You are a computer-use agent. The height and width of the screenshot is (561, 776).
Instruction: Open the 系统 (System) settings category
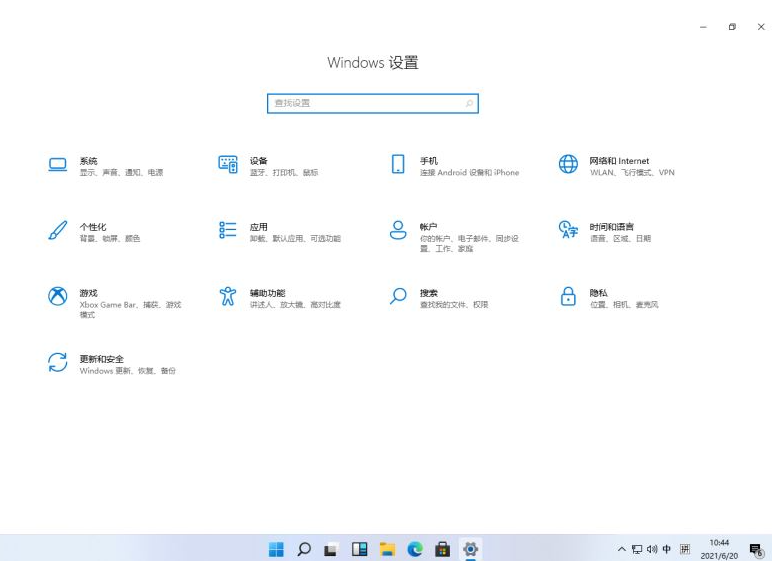(x=88, y=161)
